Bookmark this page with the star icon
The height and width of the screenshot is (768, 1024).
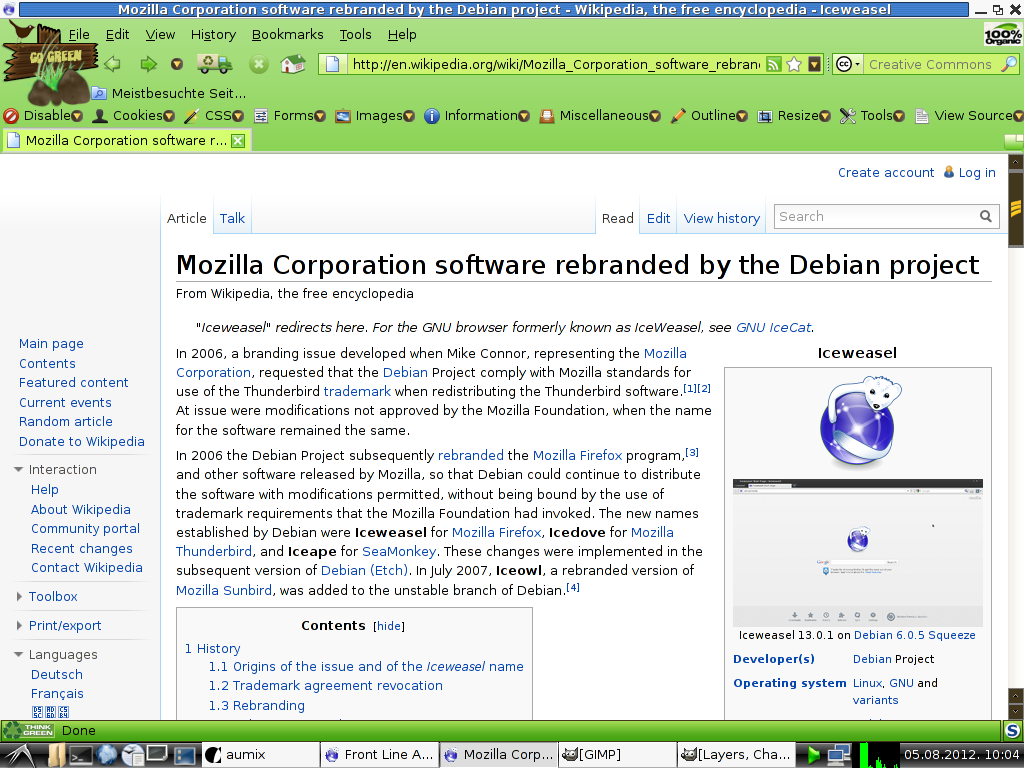coord(794,64)
